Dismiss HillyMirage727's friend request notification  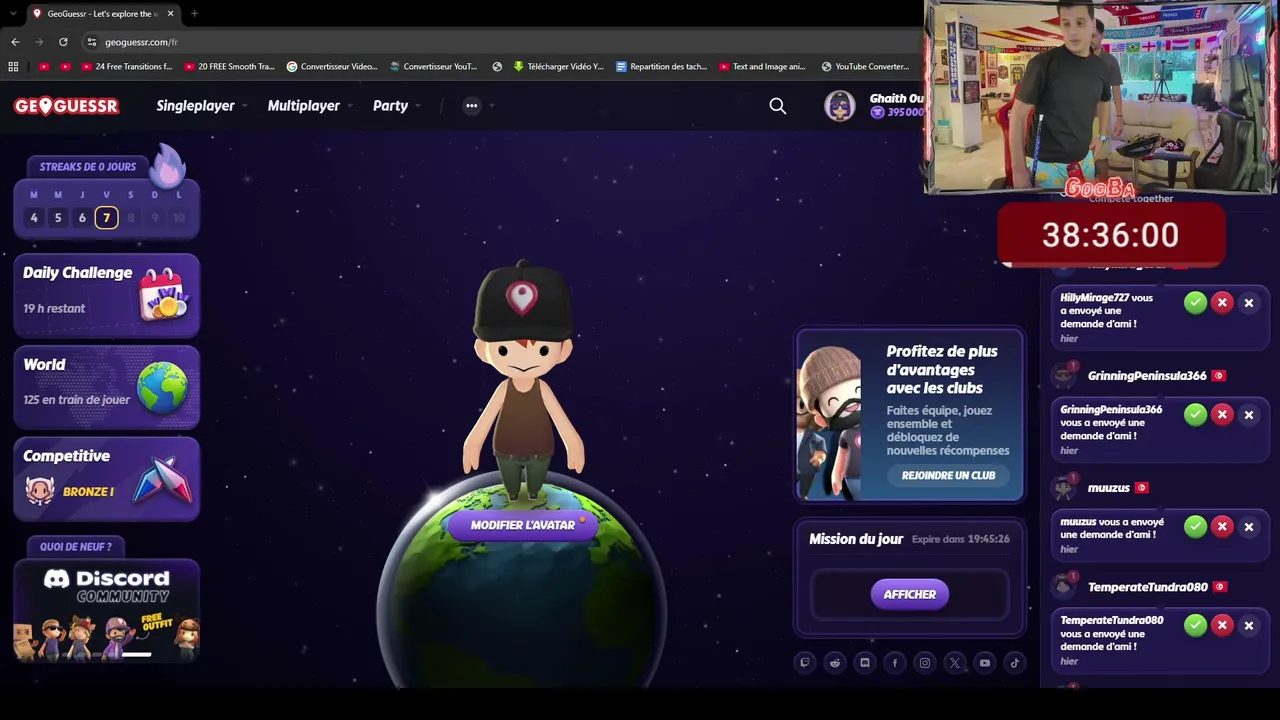pyautogui.click(x=1248, y=303)
